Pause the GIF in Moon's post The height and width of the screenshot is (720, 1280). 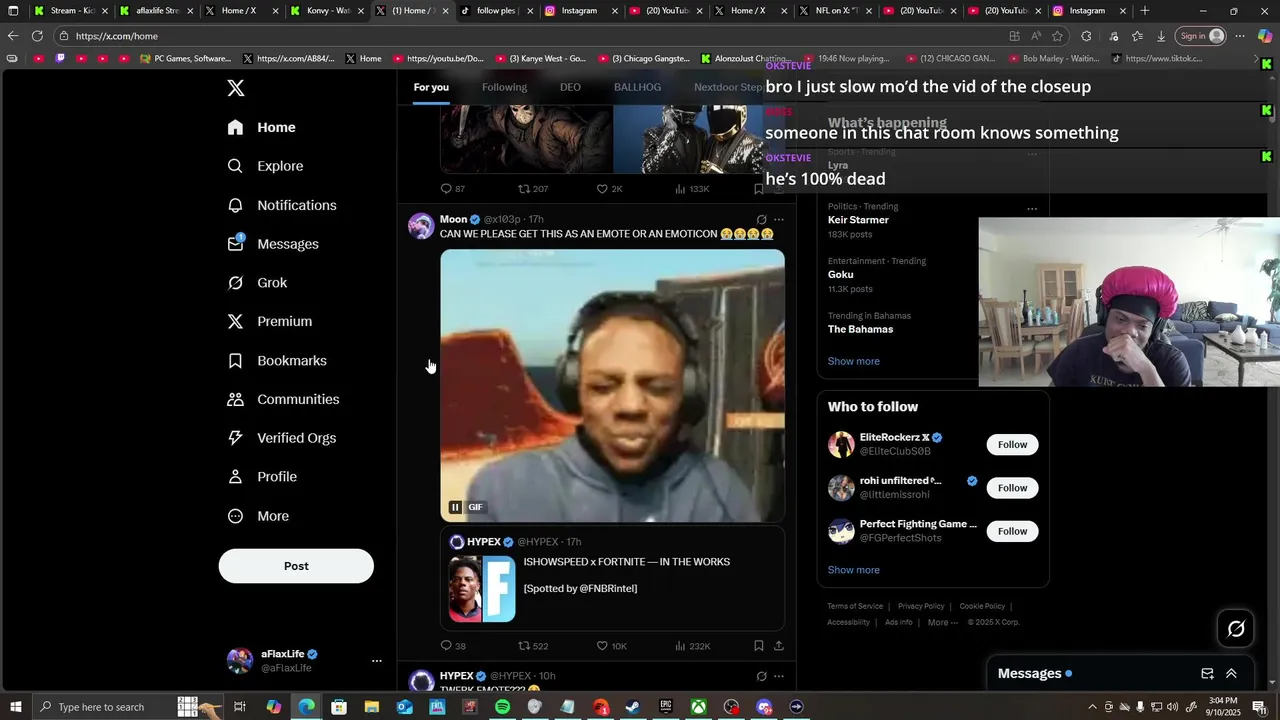[455, 507]
